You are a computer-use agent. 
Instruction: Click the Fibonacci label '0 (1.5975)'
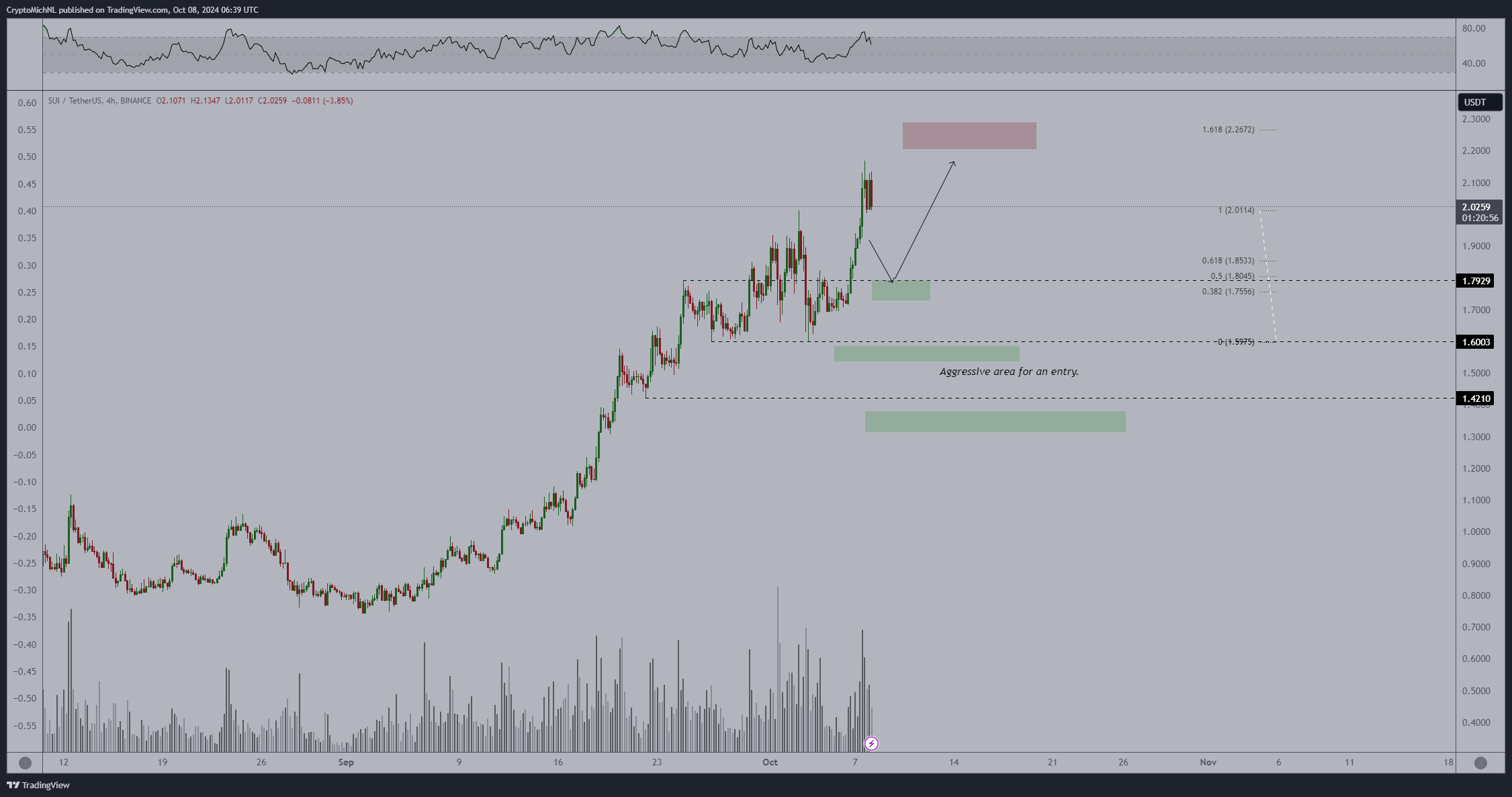[x=1236, y=342]
